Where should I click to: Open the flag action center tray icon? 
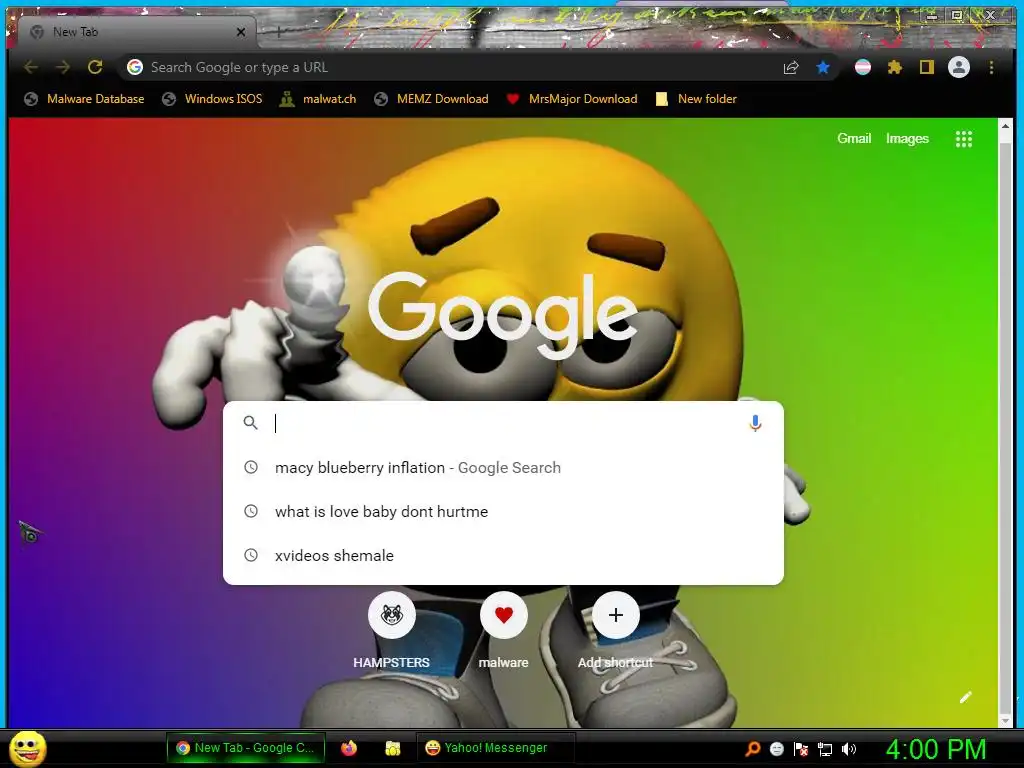point(801,749)
